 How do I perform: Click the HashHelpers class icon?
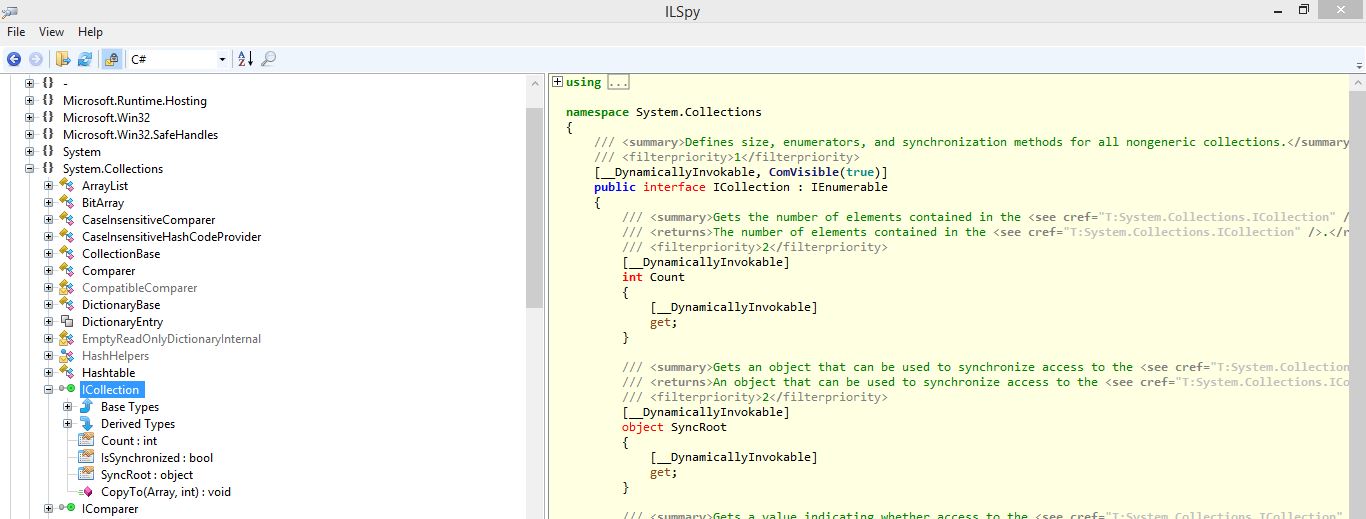coord(67,355)
